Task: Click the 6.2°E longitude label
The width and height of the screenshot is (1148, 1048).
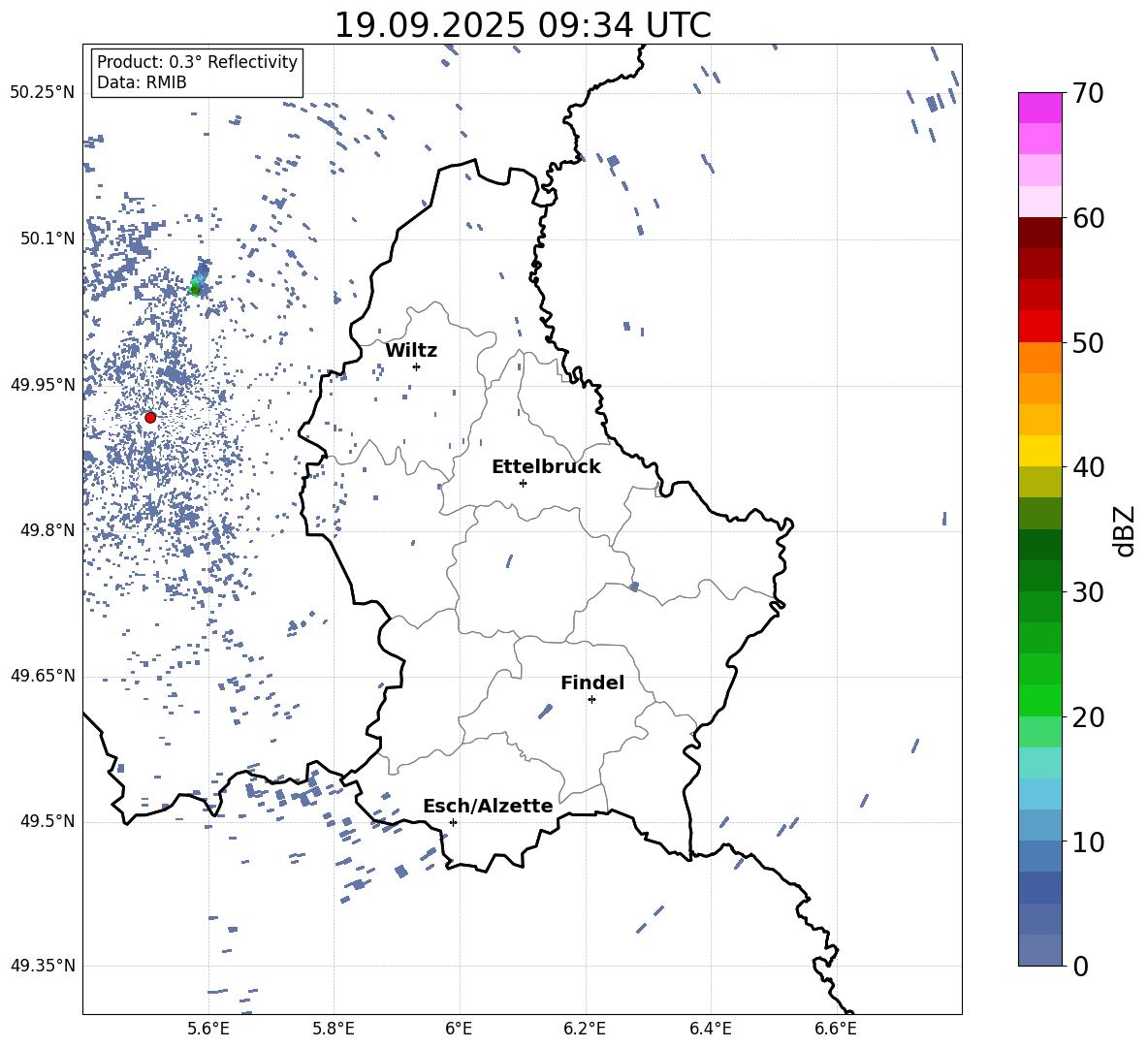Action: click(585, 1029)
